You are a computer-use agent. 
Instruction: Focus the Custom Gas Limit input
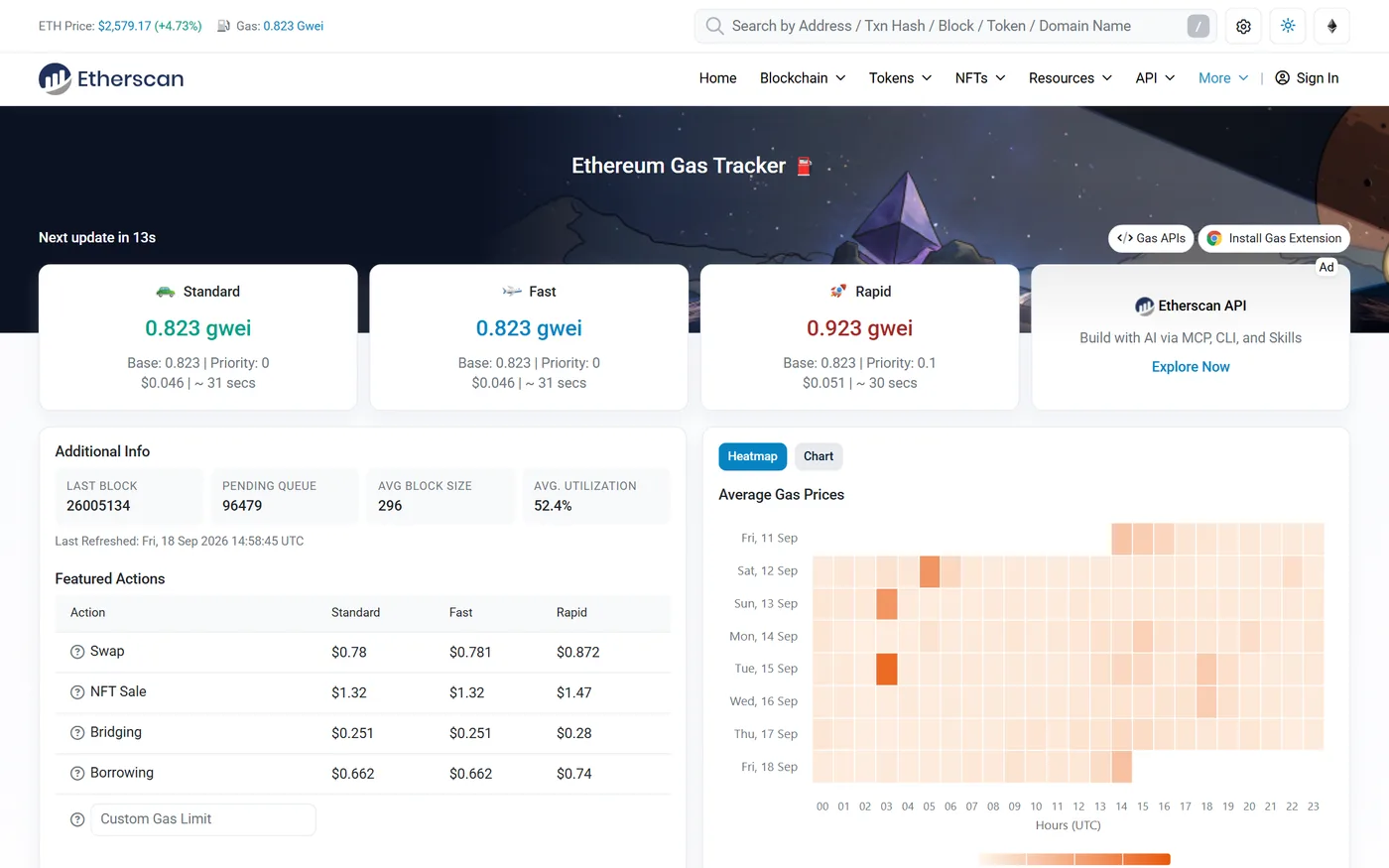[x=203, y=819]
